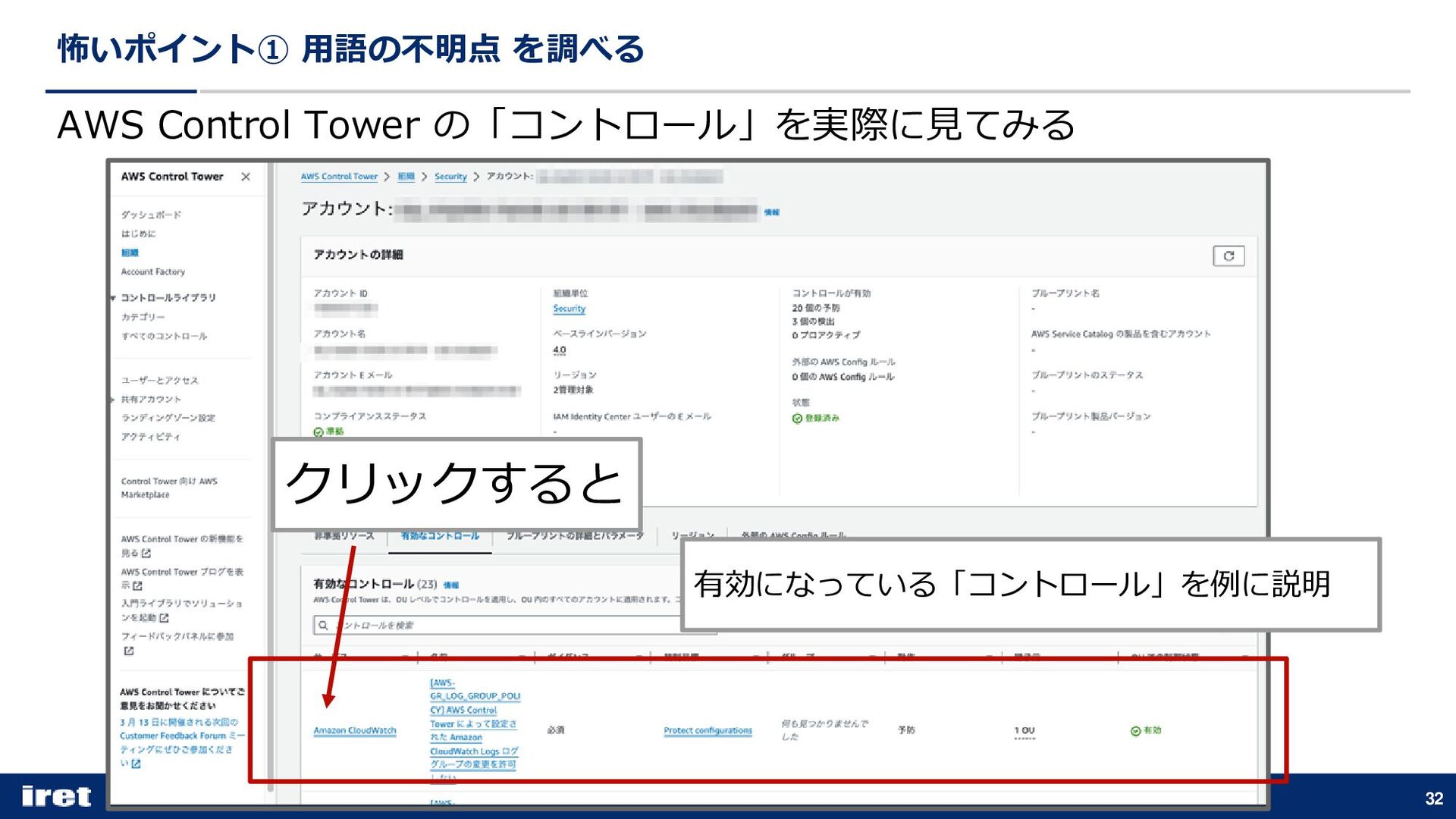The image size is (1456, 819).
Task: Click the 0 個の AWS Config ルール text
Action: [x=843, y=377]
